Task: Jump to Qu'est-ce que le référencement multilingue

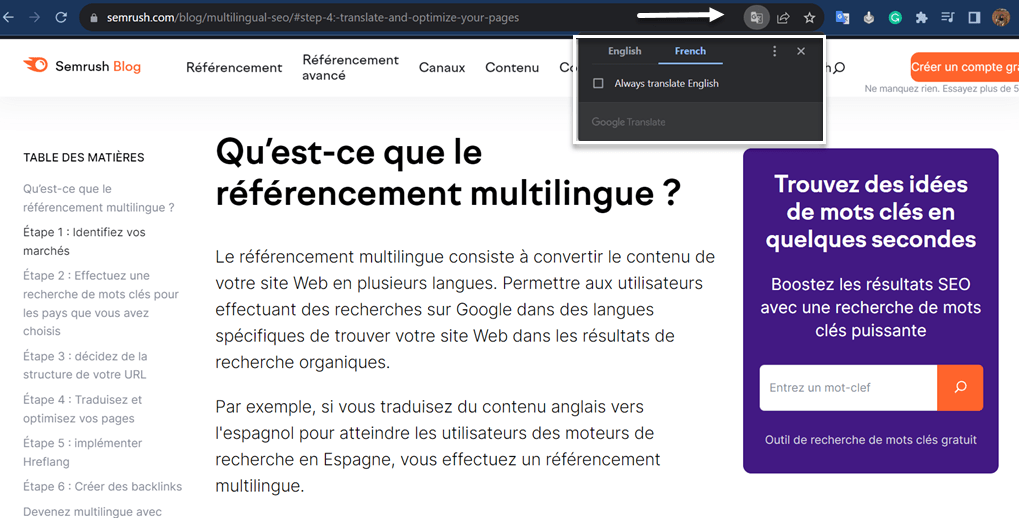Action: pos(99,198)
